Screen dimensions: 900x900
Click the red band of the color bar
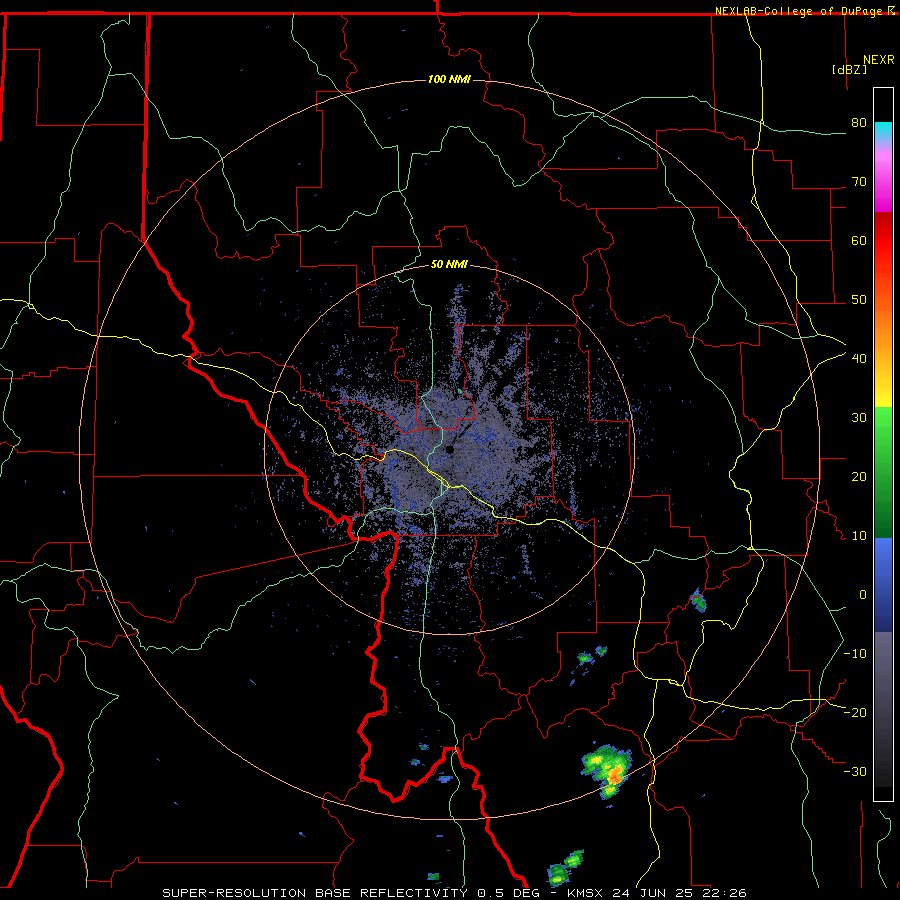883,240
